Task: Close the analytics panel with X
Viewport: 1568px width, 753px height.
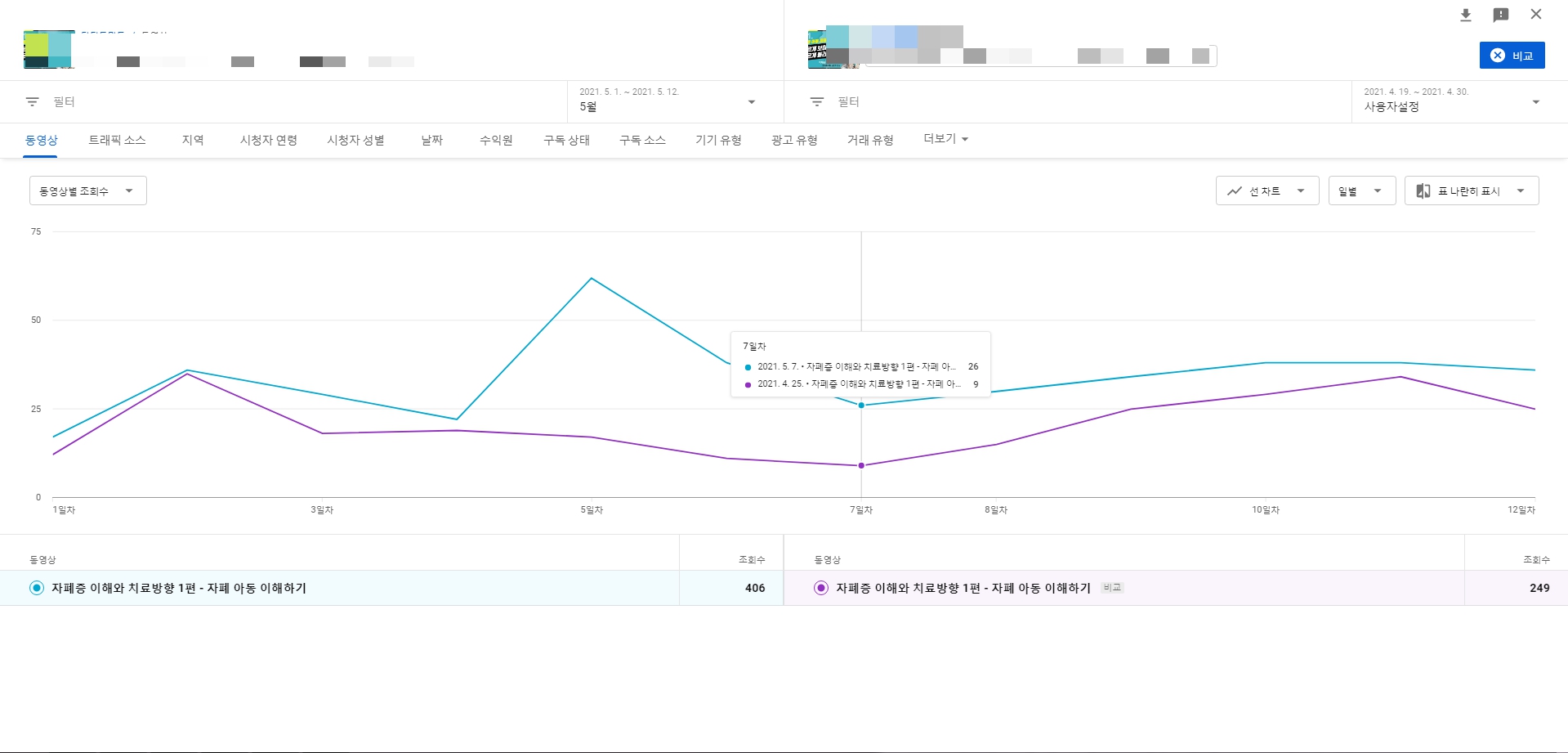Action: coord(1536,14)
